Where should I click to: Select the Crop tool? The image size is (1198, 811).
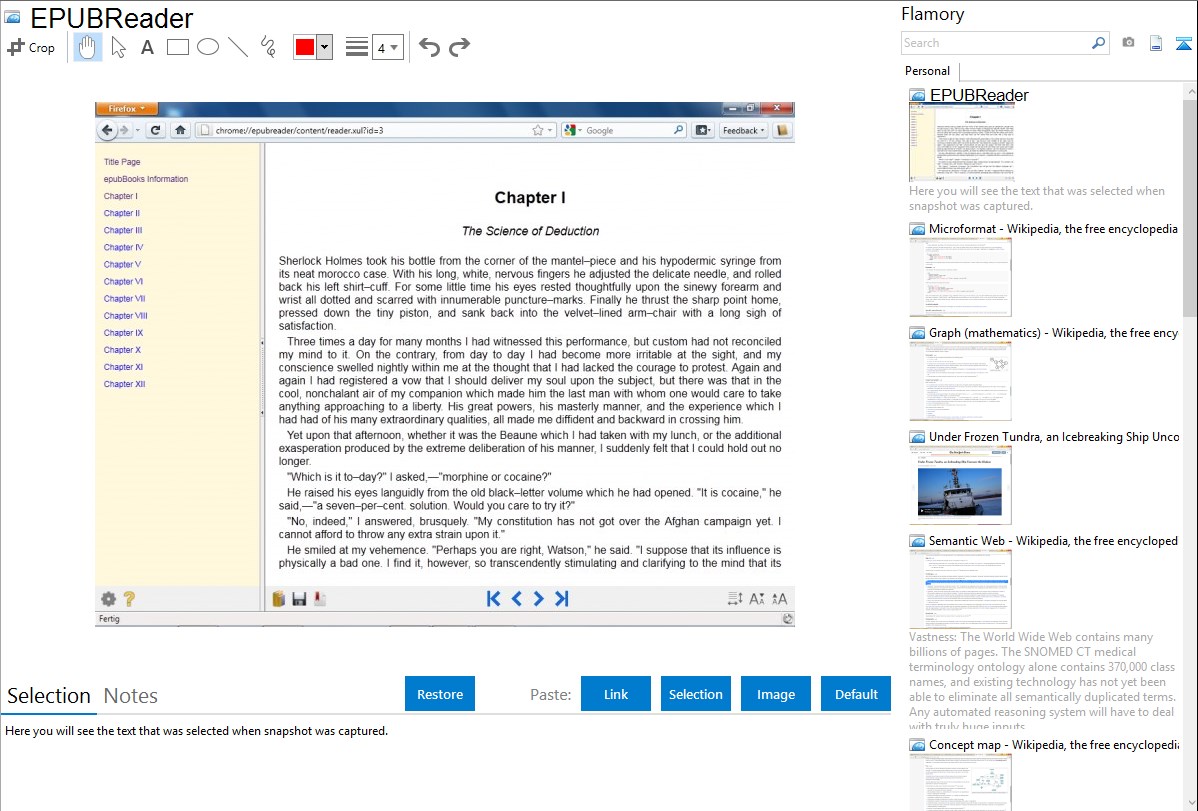(31, 47)
